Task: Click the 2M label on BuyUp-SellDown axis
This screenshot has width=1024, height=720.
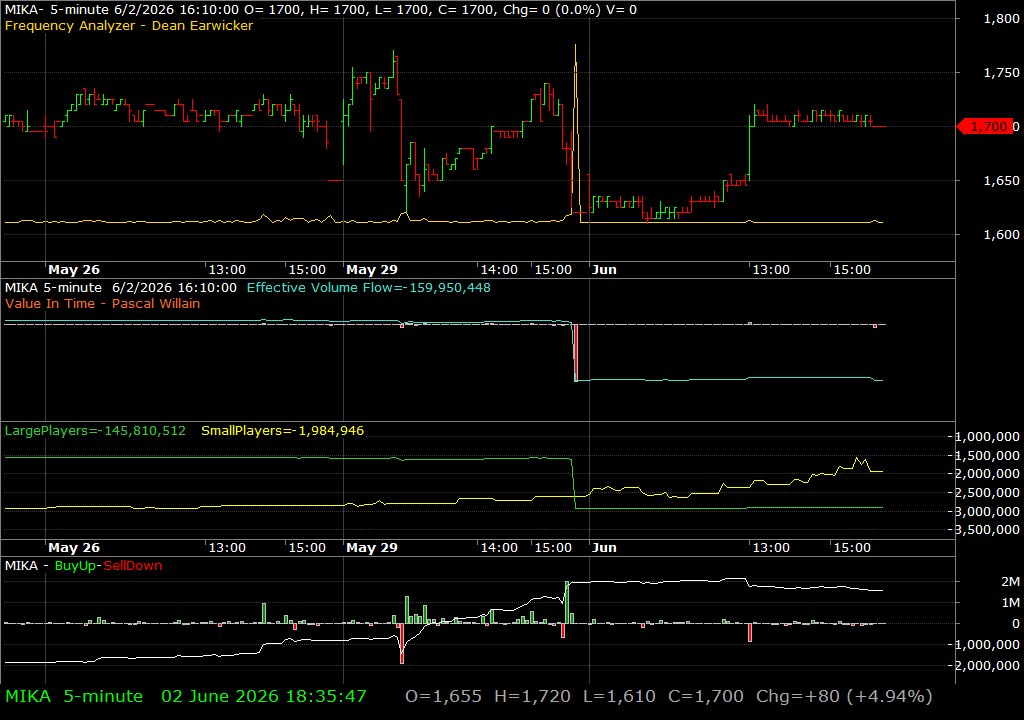Action: click(1010, 581)
